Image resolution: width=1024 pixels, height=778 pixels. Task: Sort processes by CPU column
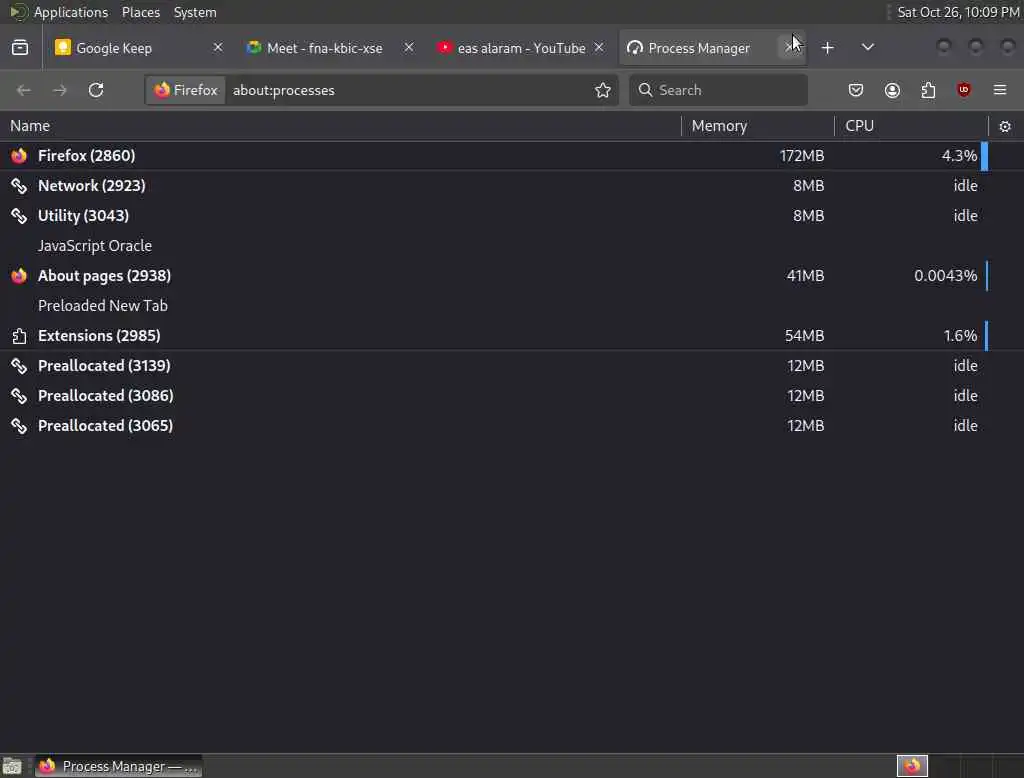[x=911, y=126]
